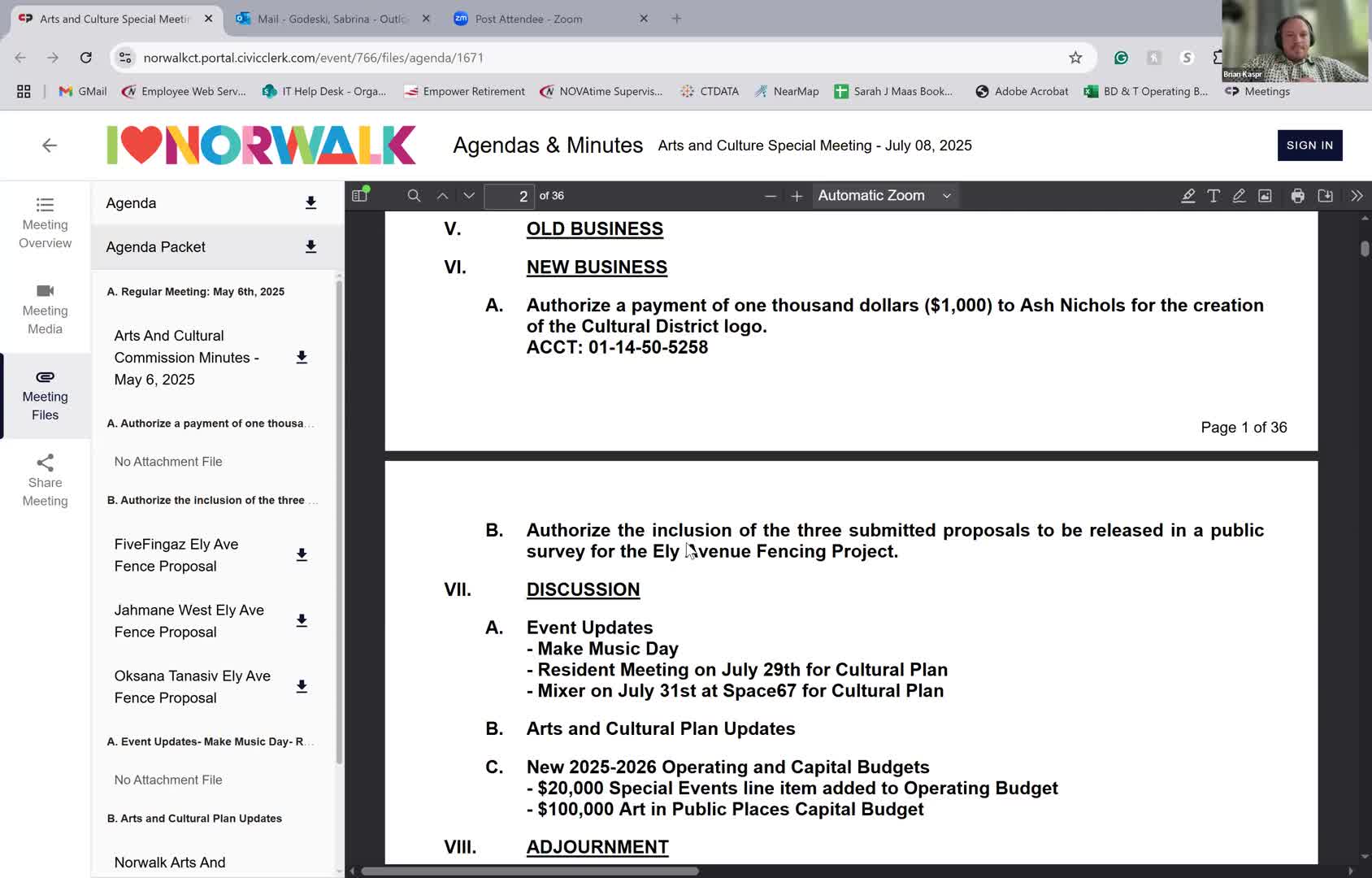Go back in browser history

point(20,58)
